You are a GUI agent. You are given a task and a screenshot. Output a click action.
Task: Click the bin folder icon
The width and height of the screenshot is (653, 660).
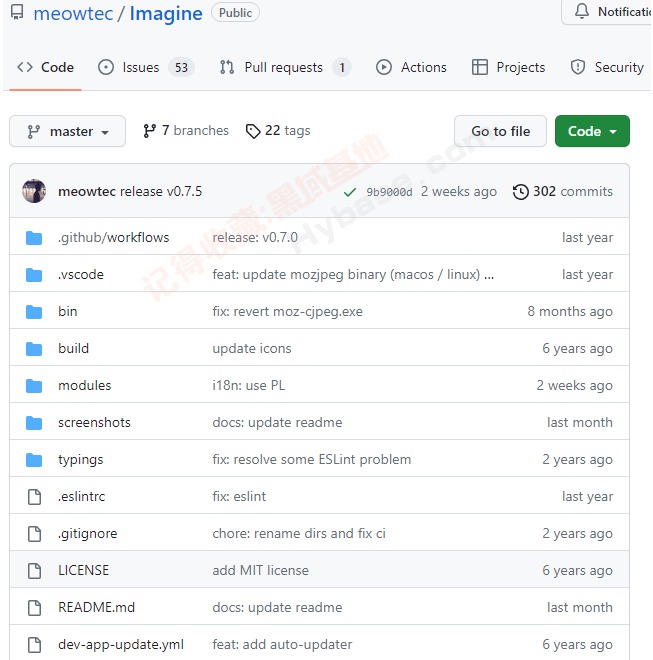click(34, 312)
